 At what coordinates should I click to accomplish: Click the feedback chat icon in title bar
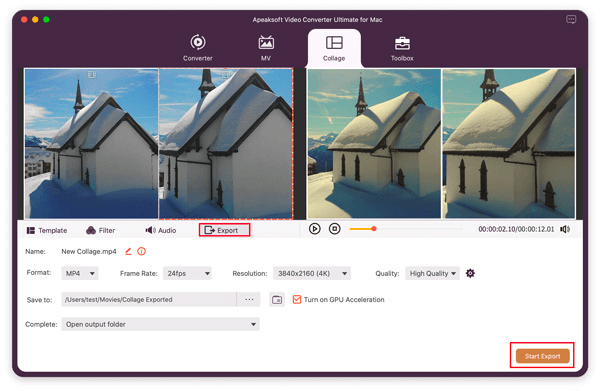(571, 20)
